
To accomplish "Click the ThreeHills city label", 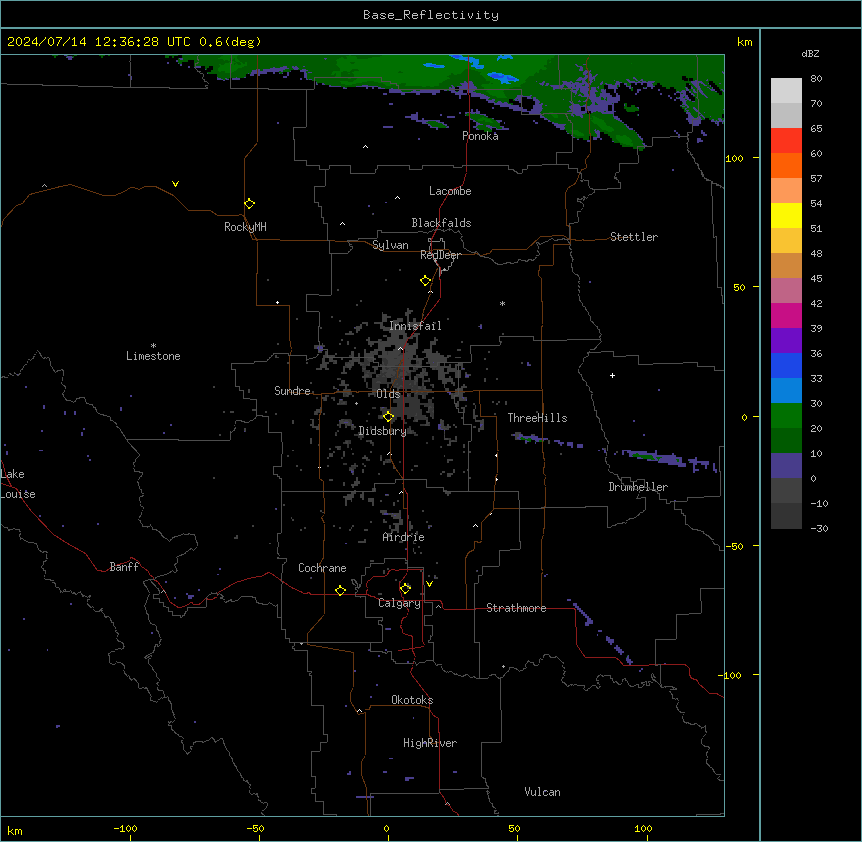I will (x=537, y=418).
